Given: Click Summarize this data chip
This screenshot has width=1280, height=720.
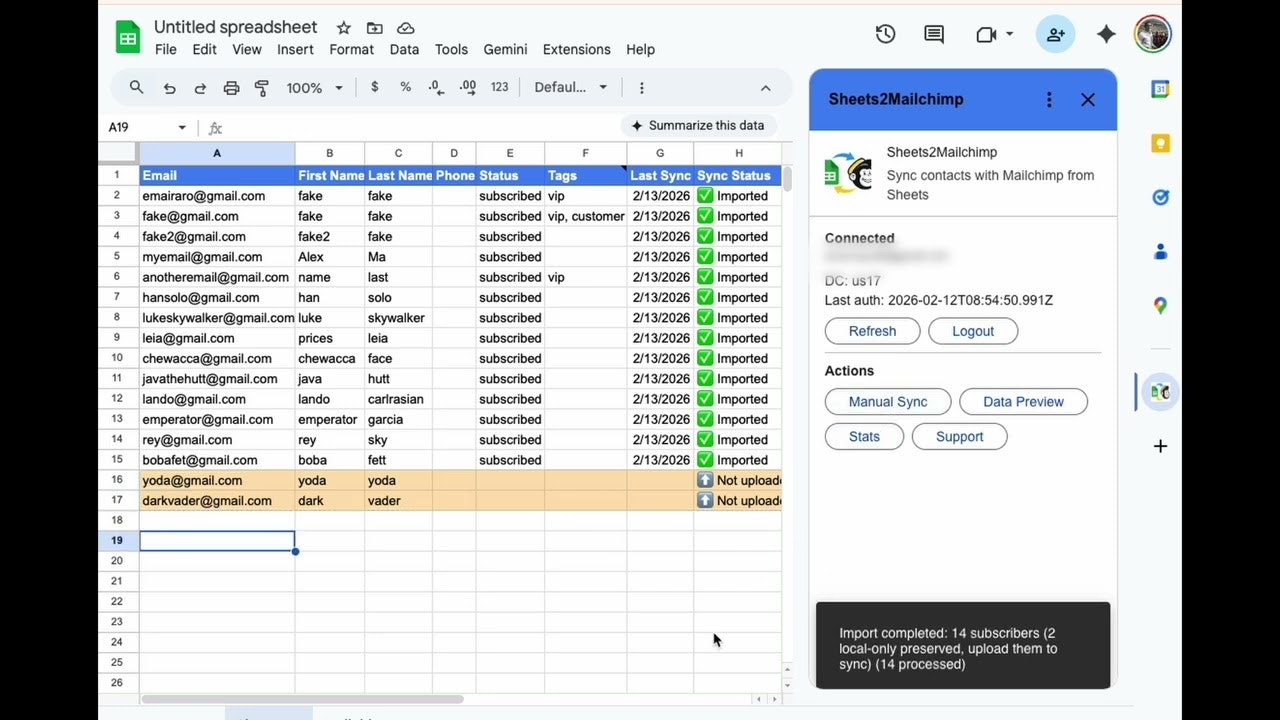Looking at the screenshot, I should click(x=697, y=126).
